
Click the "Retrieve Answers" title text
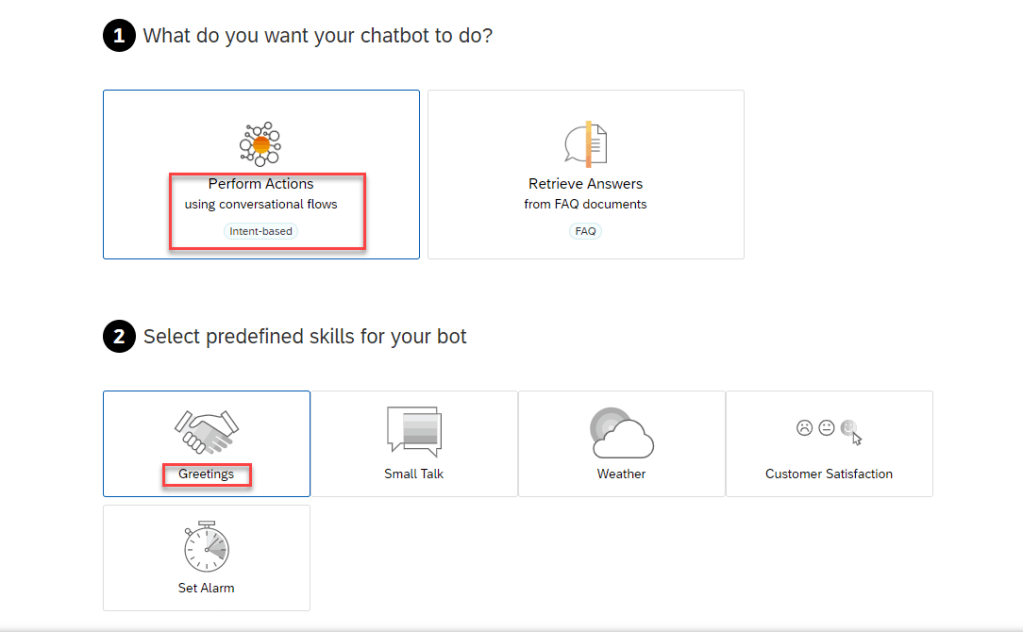(x=585, y=184)
